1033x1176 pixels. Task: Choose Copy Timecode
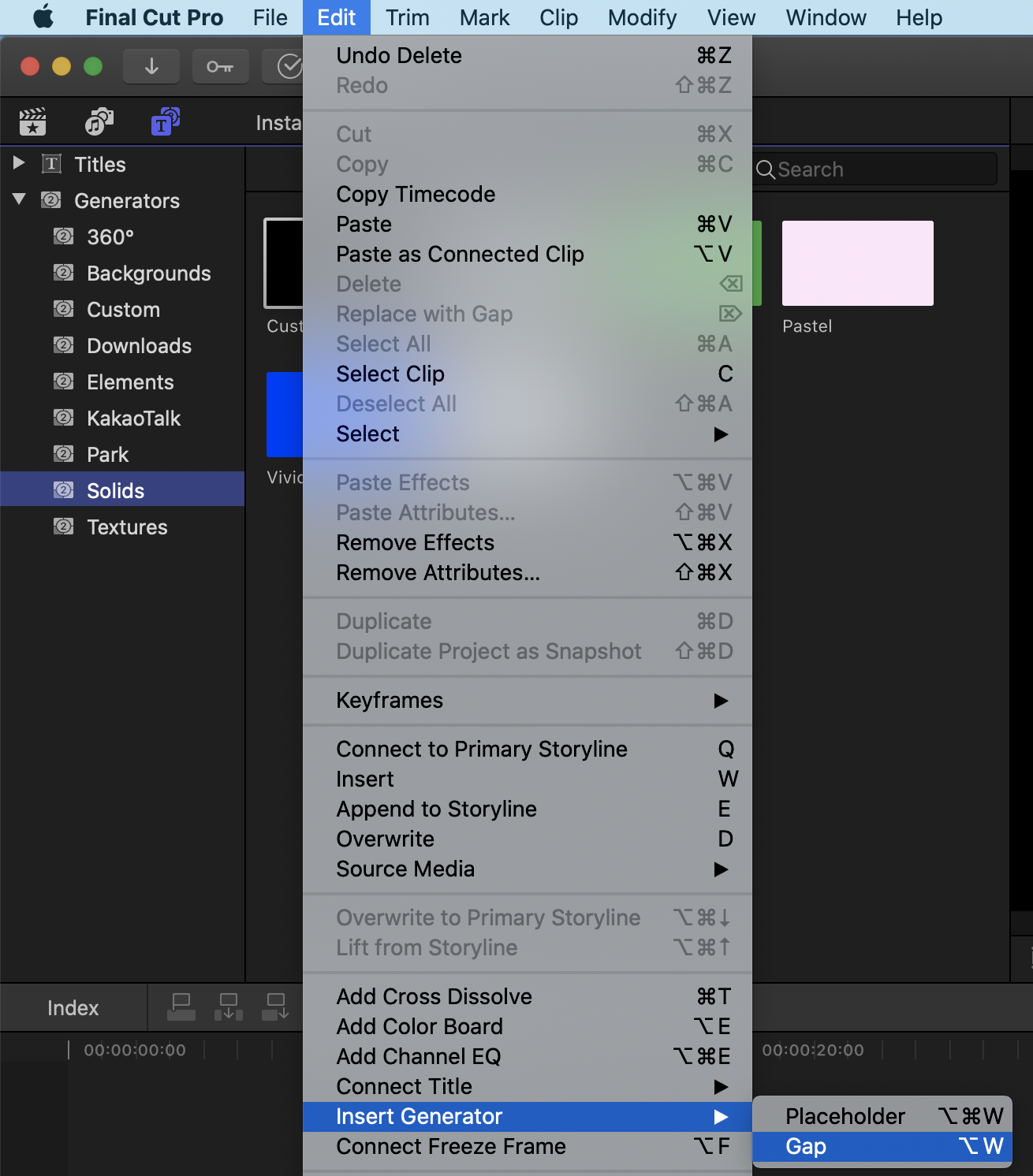(x=527, y=194)
